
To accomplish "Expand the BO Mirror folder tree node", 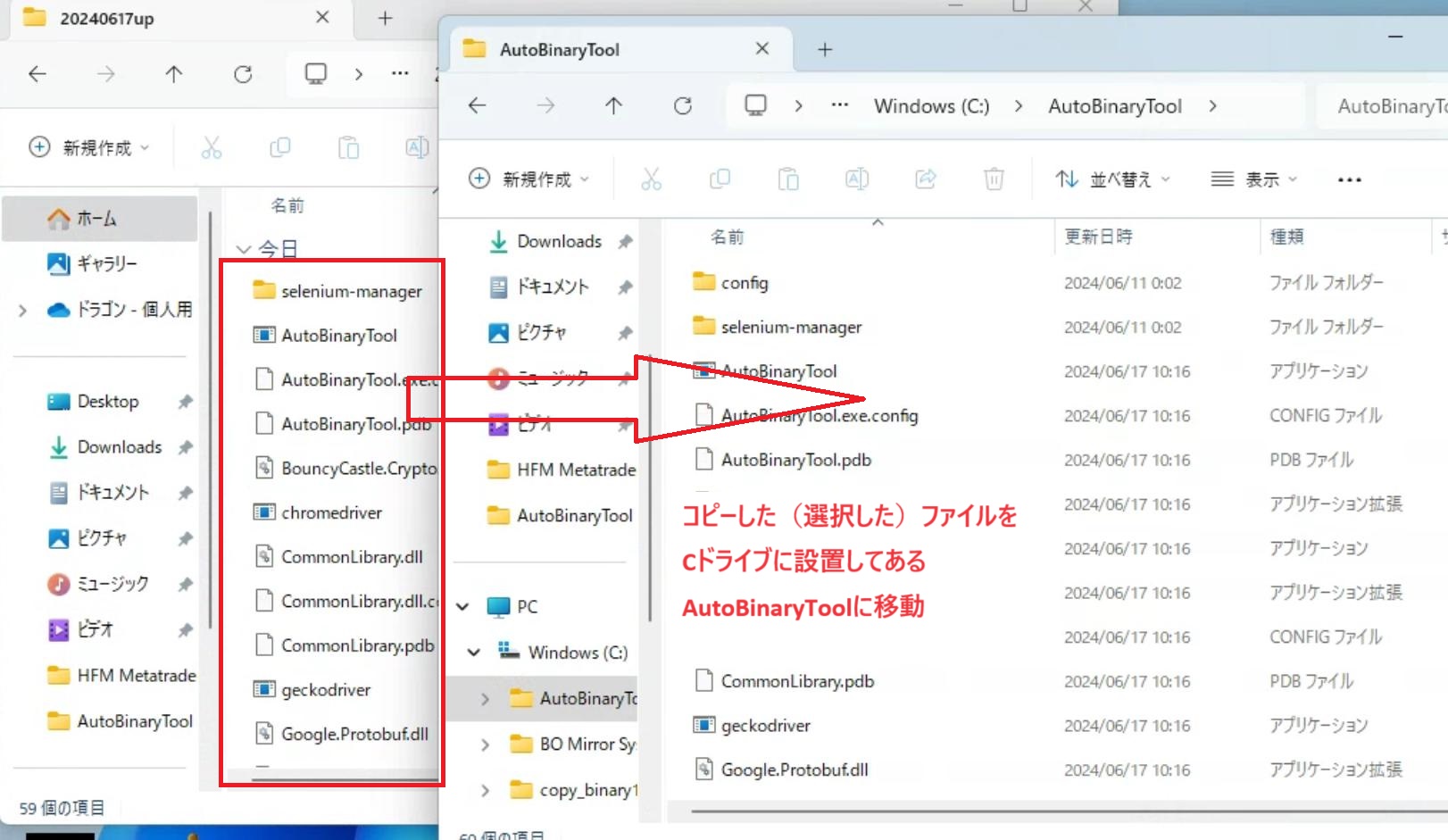I will pyautogui.click(x=485, y=744).
